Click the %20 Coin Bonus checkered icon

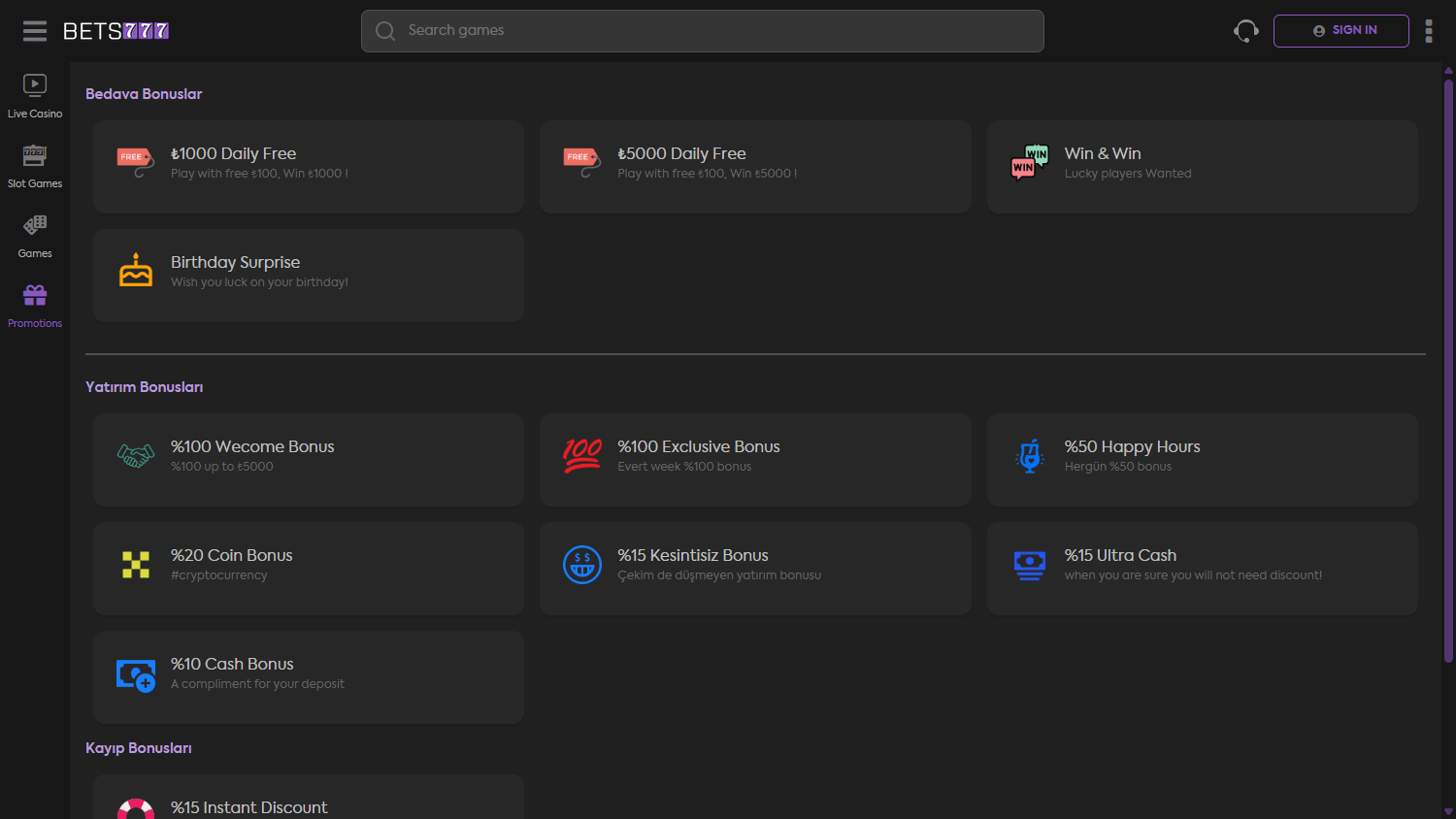pyautogui.click(x=136, y=564)
